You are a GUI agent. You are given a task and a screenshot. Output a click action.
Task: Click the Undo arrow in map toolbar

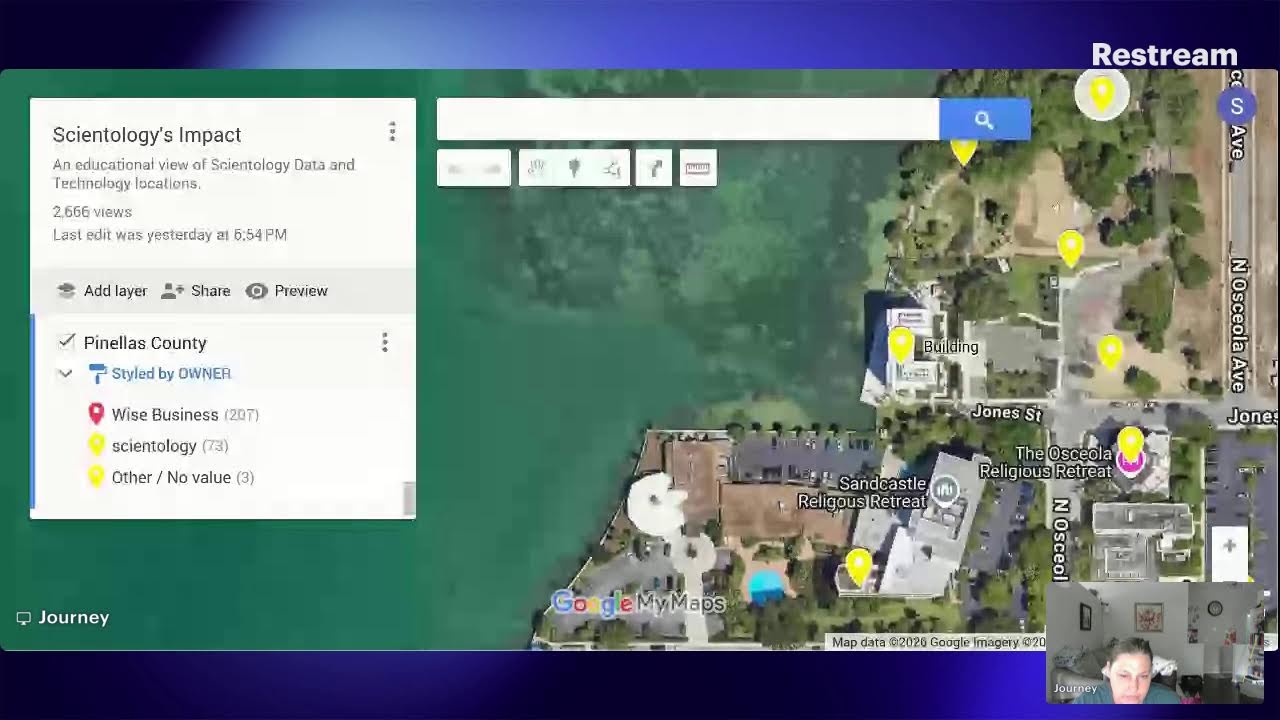(456, 169)
